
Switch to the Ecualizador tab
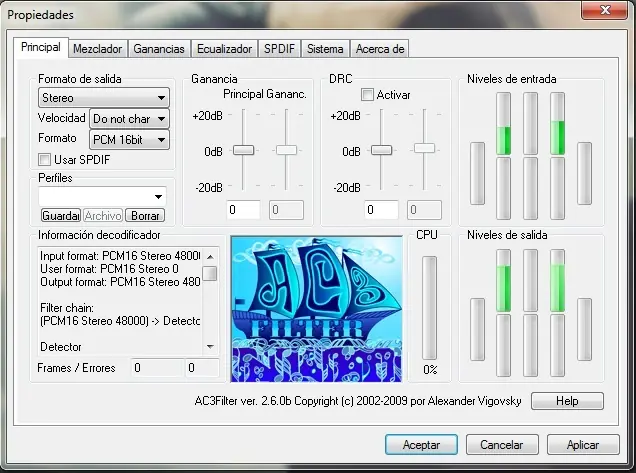(x=224, y=49)
